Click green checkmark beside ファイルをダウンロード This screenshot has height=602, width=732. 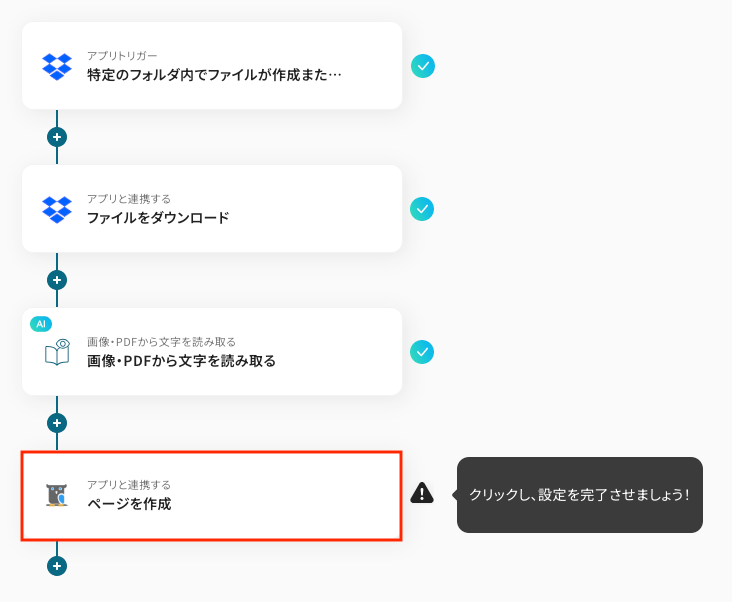(x=423, y=209)
